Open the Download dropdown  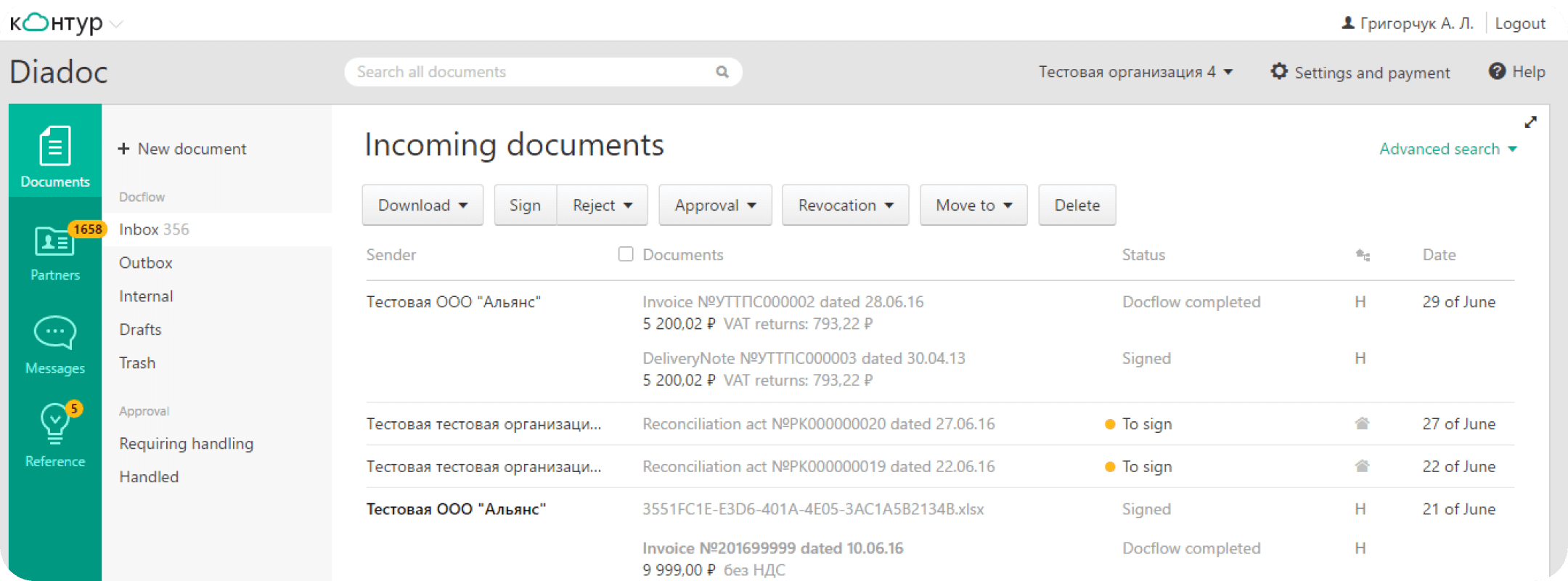click(422, 206)
